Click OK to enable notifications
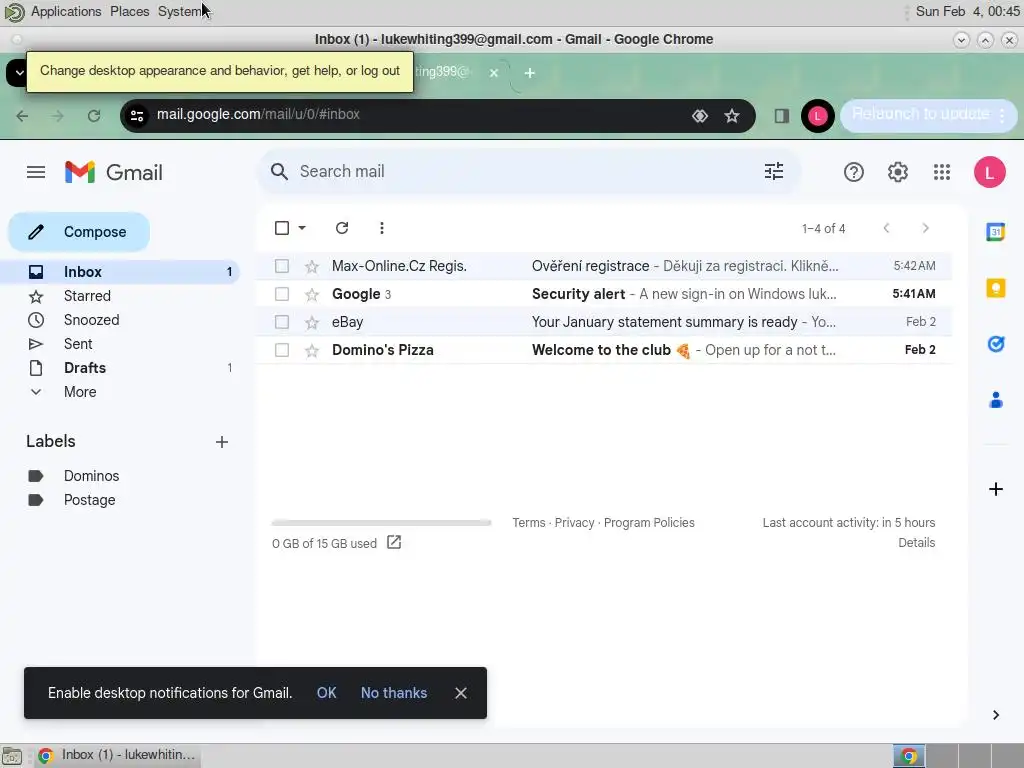 pos(327,693)
